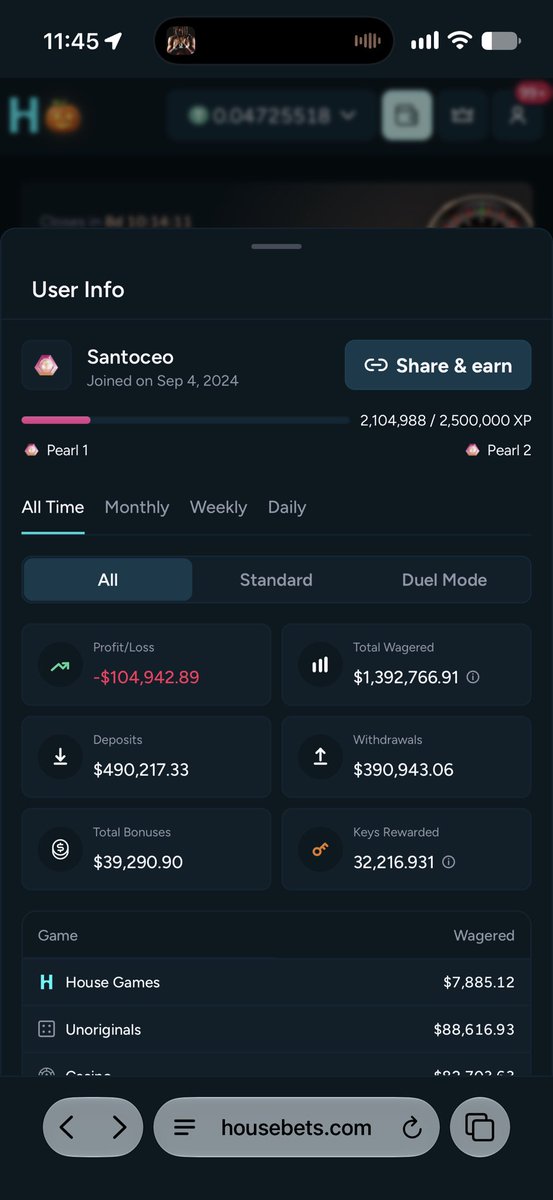Tap the info icon beside Keys Rewarded
553x1200 pixels.
coord(448,861)
